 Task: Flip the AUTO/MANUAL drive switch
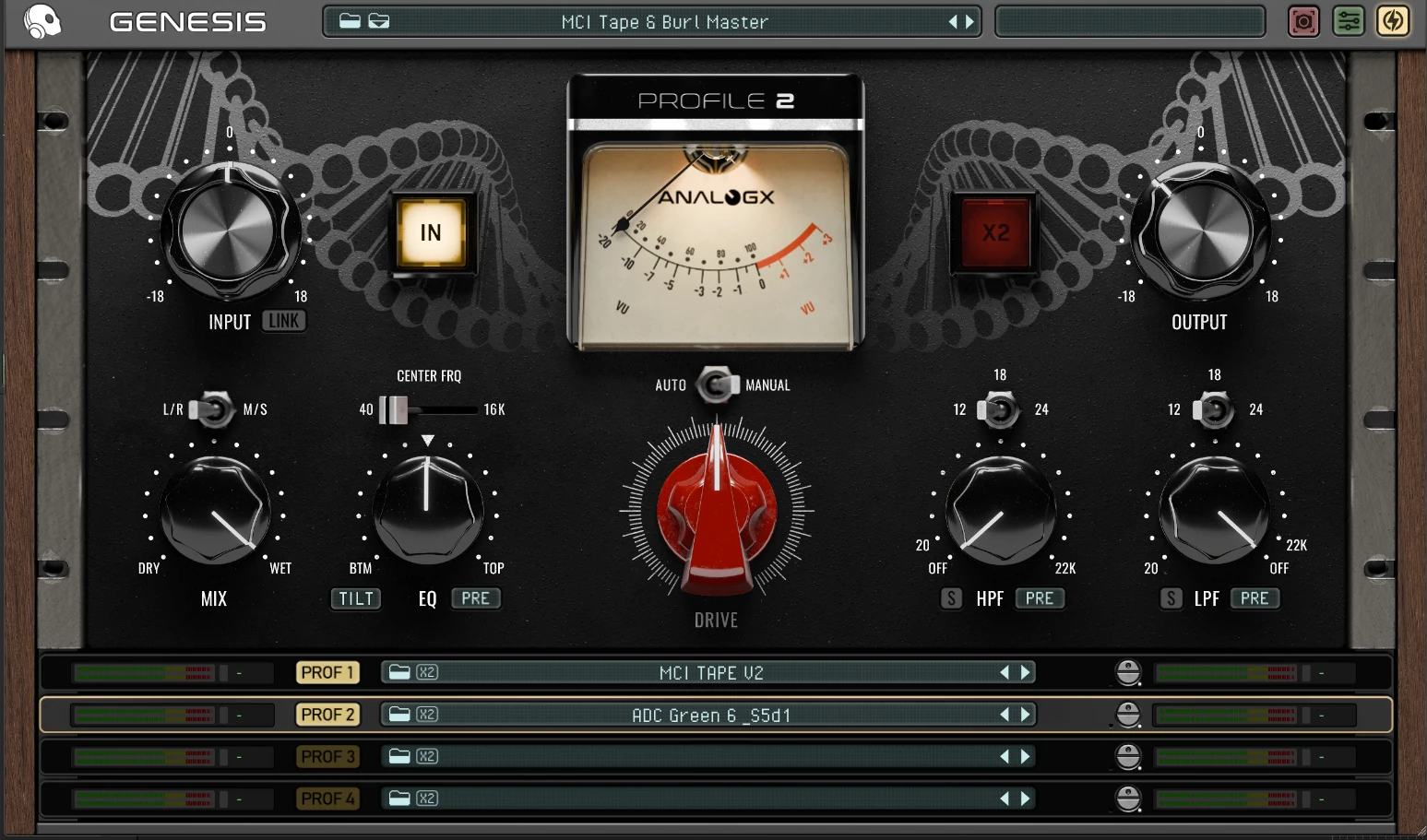click(716, 385)
